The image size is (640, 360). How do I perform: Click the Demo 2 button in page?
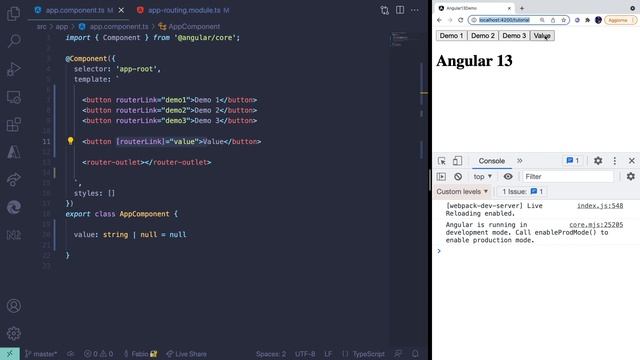482,36
